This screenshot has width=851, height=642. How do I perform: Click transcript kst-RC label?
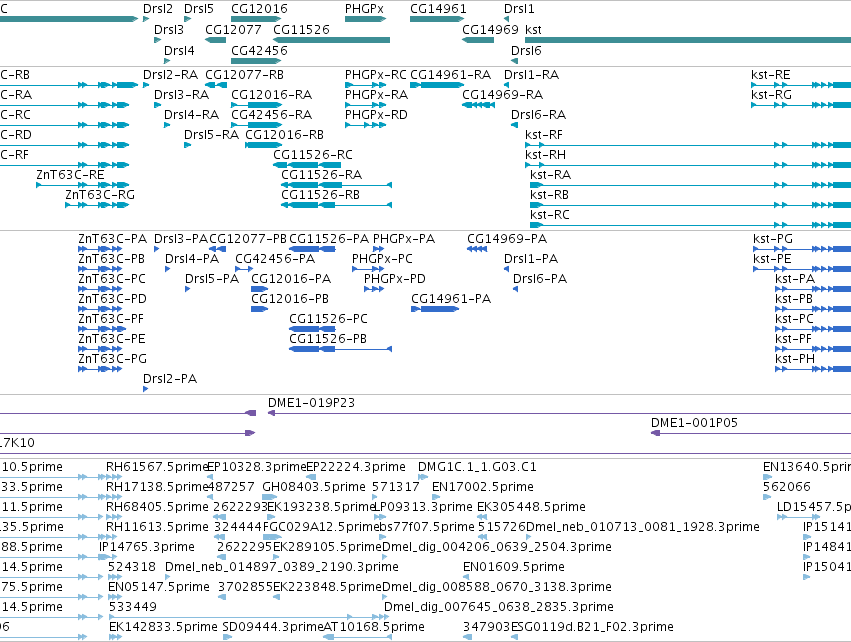click(550, 215)
